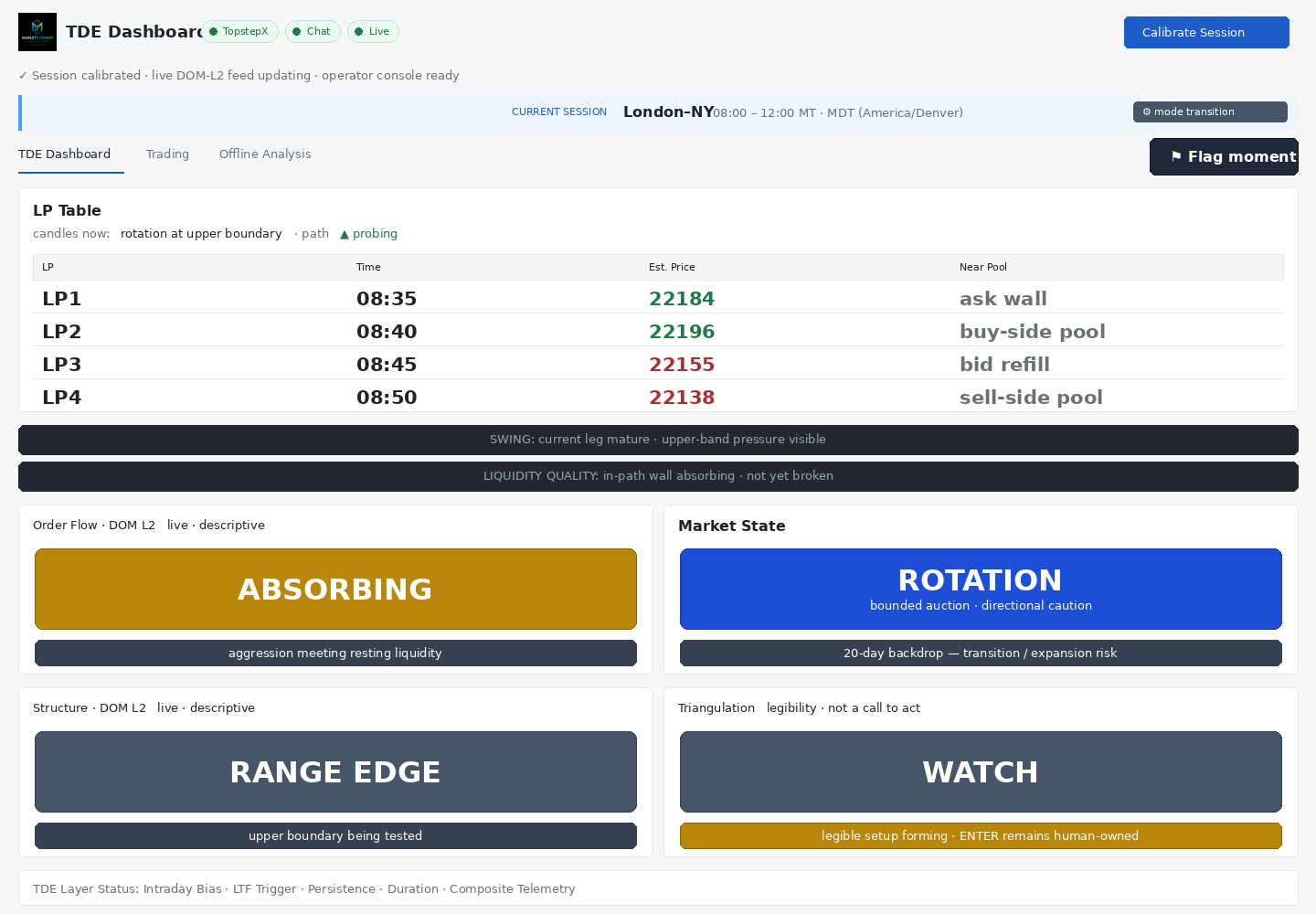Click the mode transition badge

coord(1210,112)
